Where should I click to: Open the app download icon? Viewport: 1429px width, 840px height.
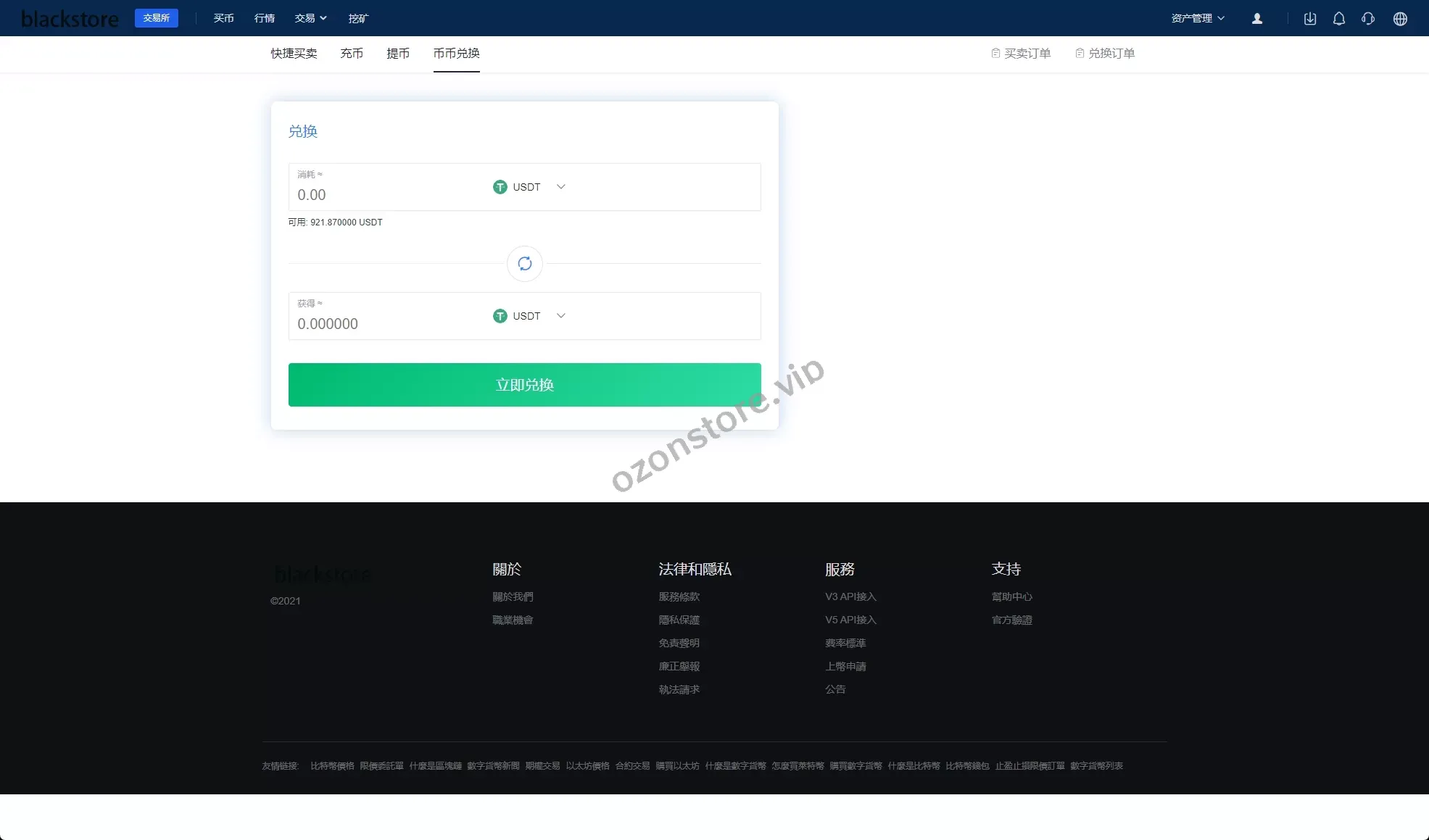coord(1310,19)
